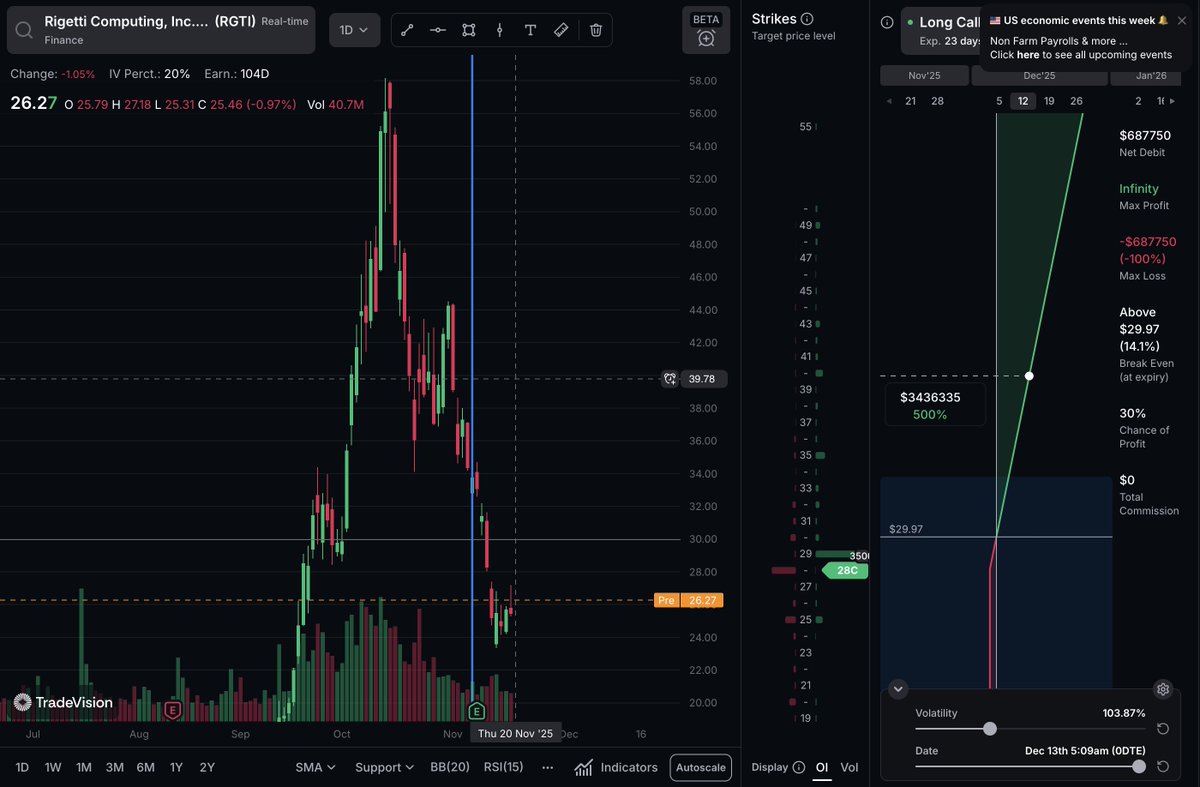1200x787 pixels.
Task: Open strategy settings gear icon
Action: 1162,689
